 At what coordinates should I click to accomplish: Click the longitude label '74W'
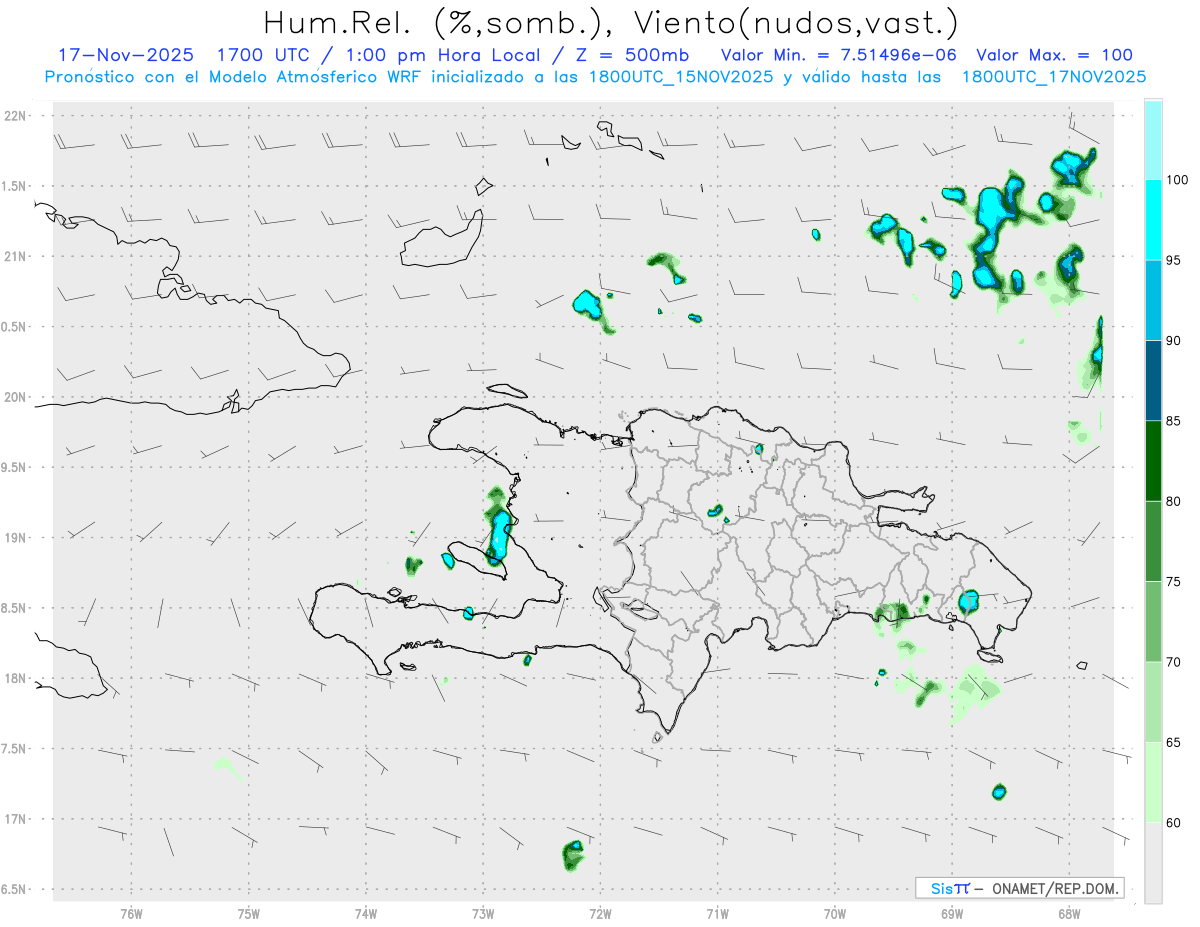365,913
